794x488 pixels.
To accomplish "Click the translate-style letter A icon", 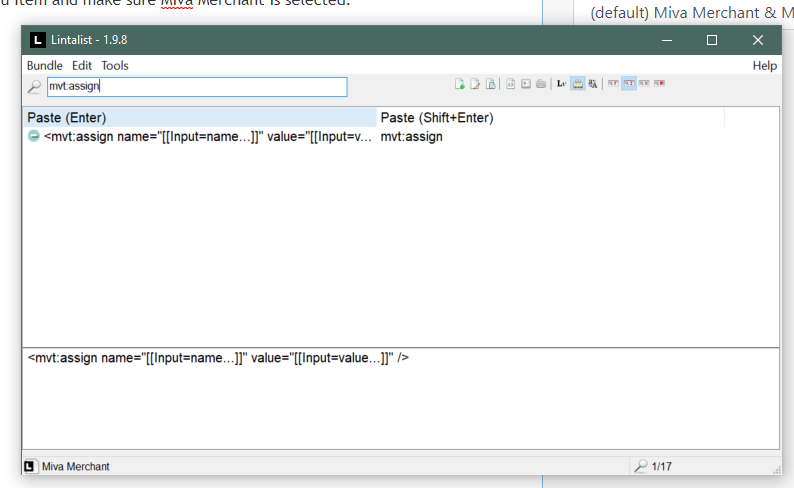I will click(593, 84).
